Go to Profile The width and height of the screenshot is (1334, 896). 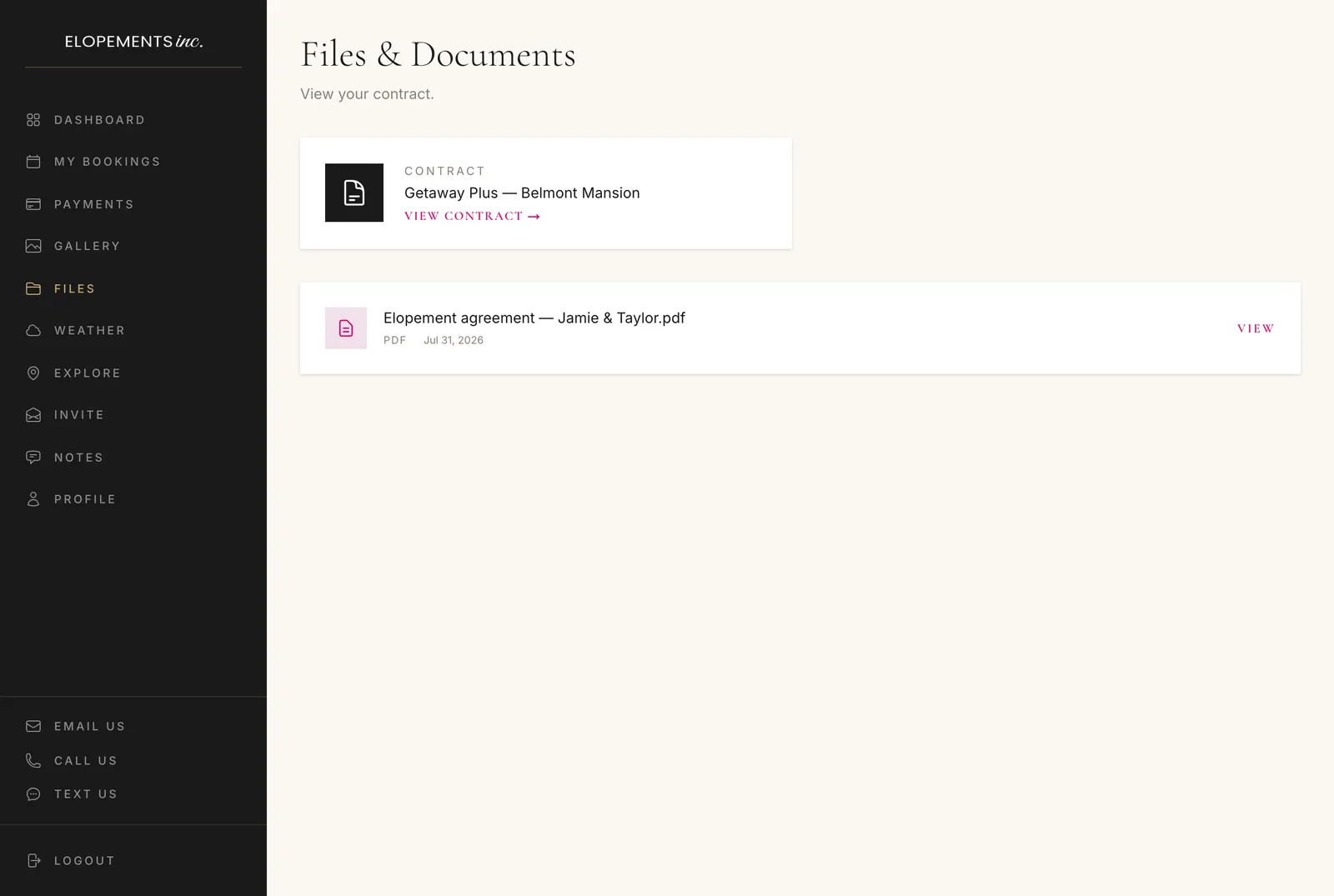click(84, 499)
